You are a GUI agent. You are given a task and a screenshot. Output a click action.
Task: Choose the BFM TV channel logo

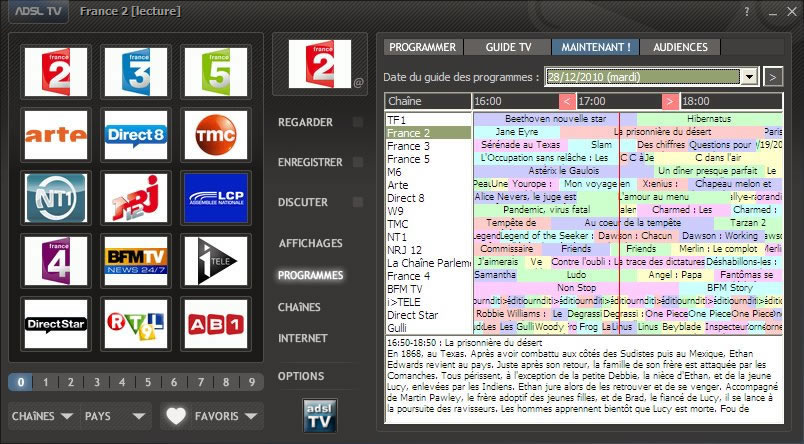coord(136,261)
